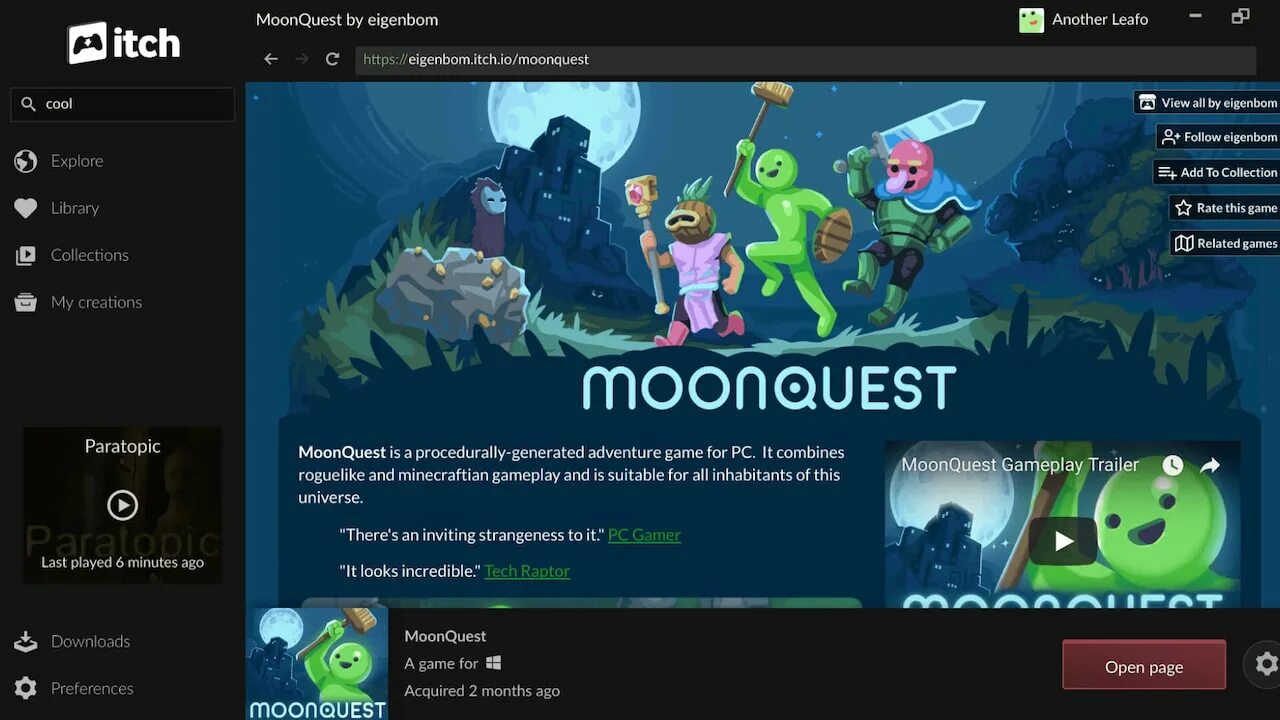The height and width of the screenshot is (720, 1280).
Task: Click the back arrow navigation icon
Action: pos(270,59)
